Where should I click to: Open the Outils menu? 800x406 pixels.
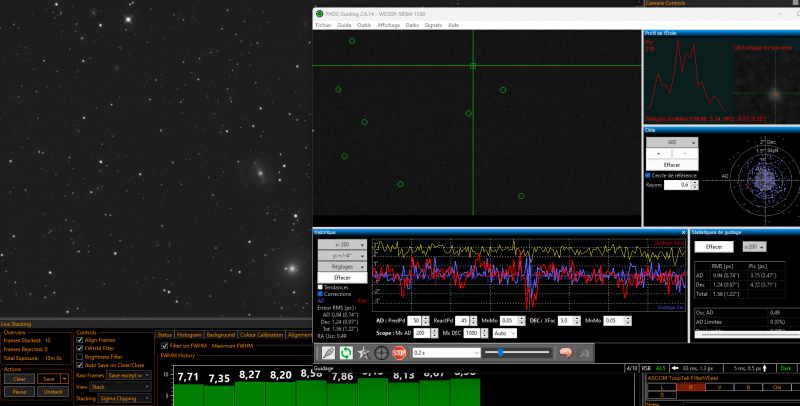point(364,25)
